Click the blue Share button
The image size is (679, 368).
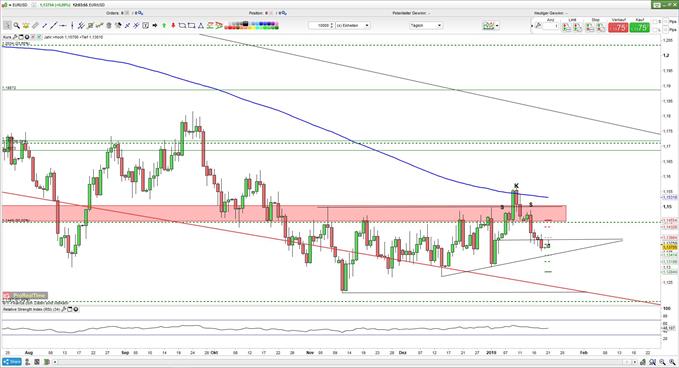point(11,362)
